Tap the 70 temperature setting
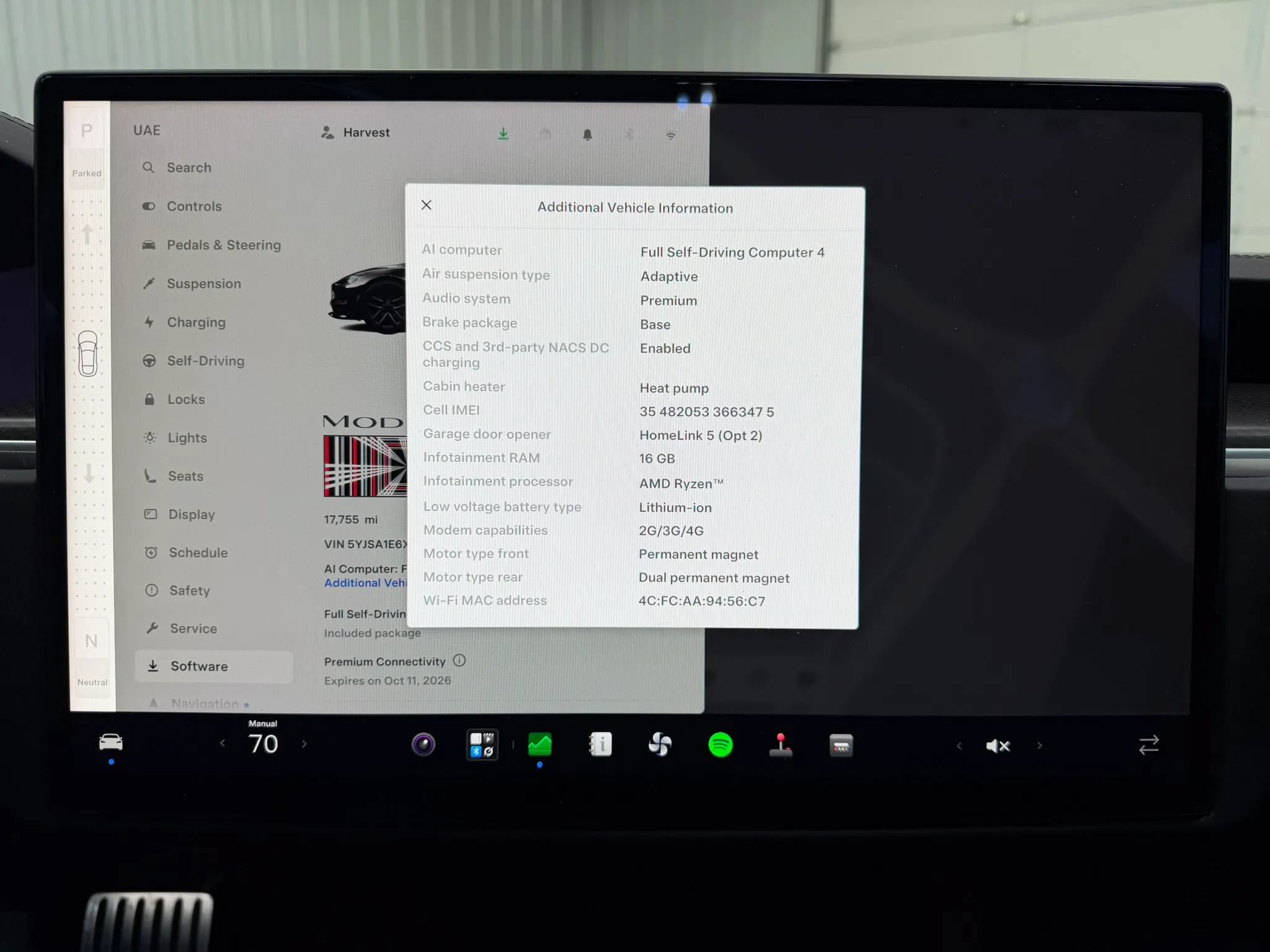1270x952 pixels. (x=263, y=744)
